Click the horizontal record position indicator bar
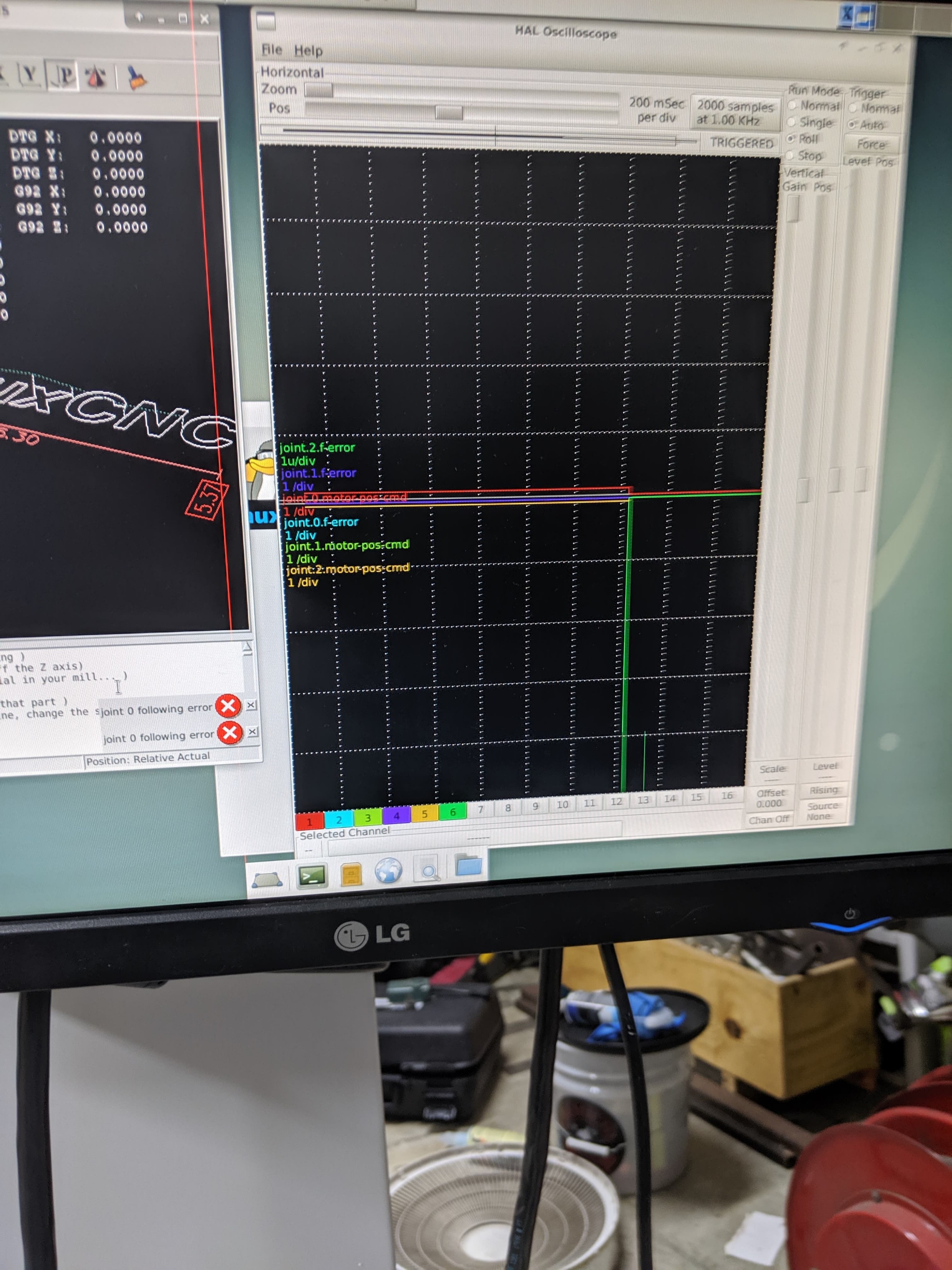The height and width of the screenshot is (1270, 952). pos(480,136)
